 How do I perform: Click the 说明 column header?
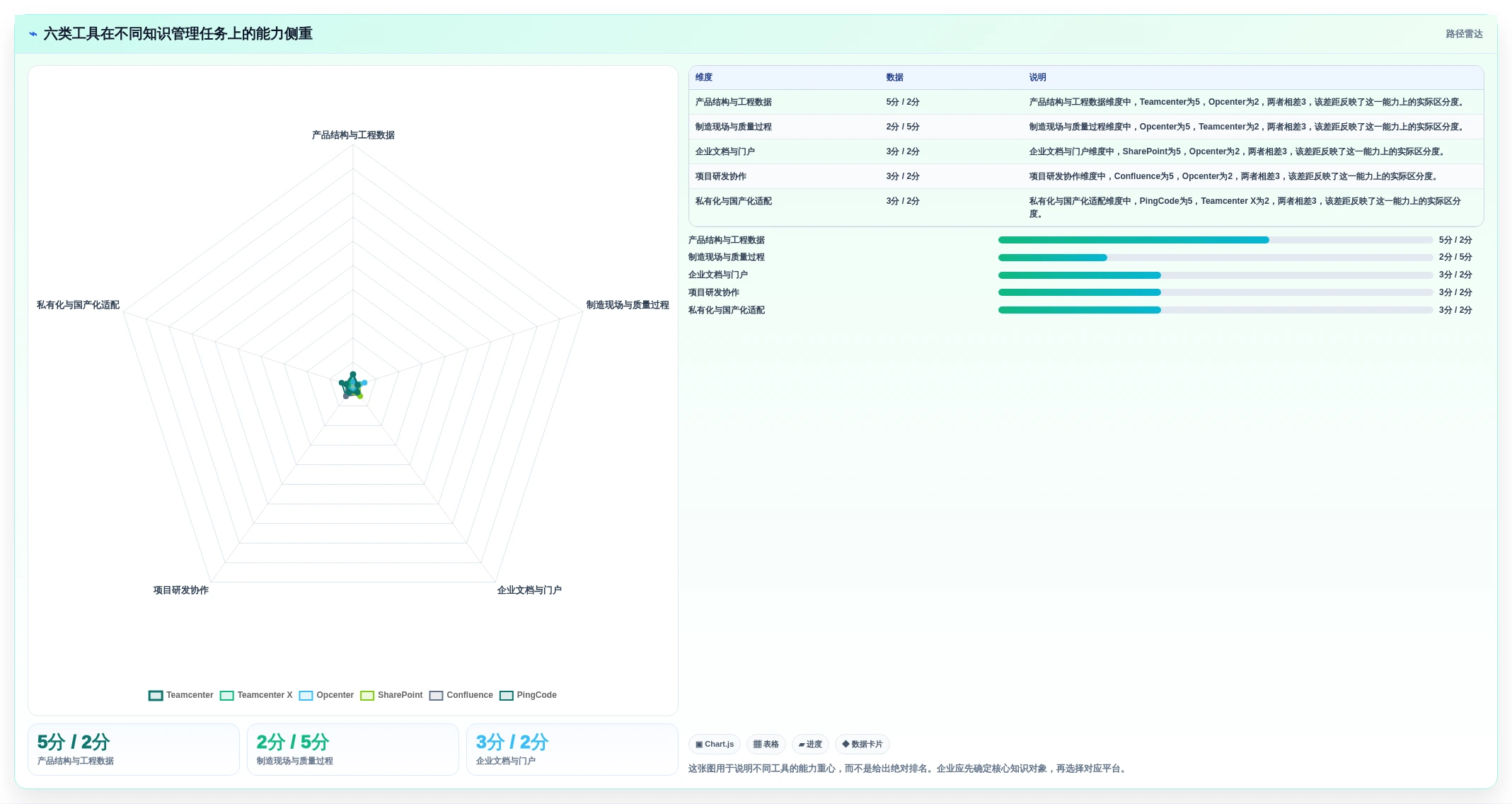click(1038, 78)
